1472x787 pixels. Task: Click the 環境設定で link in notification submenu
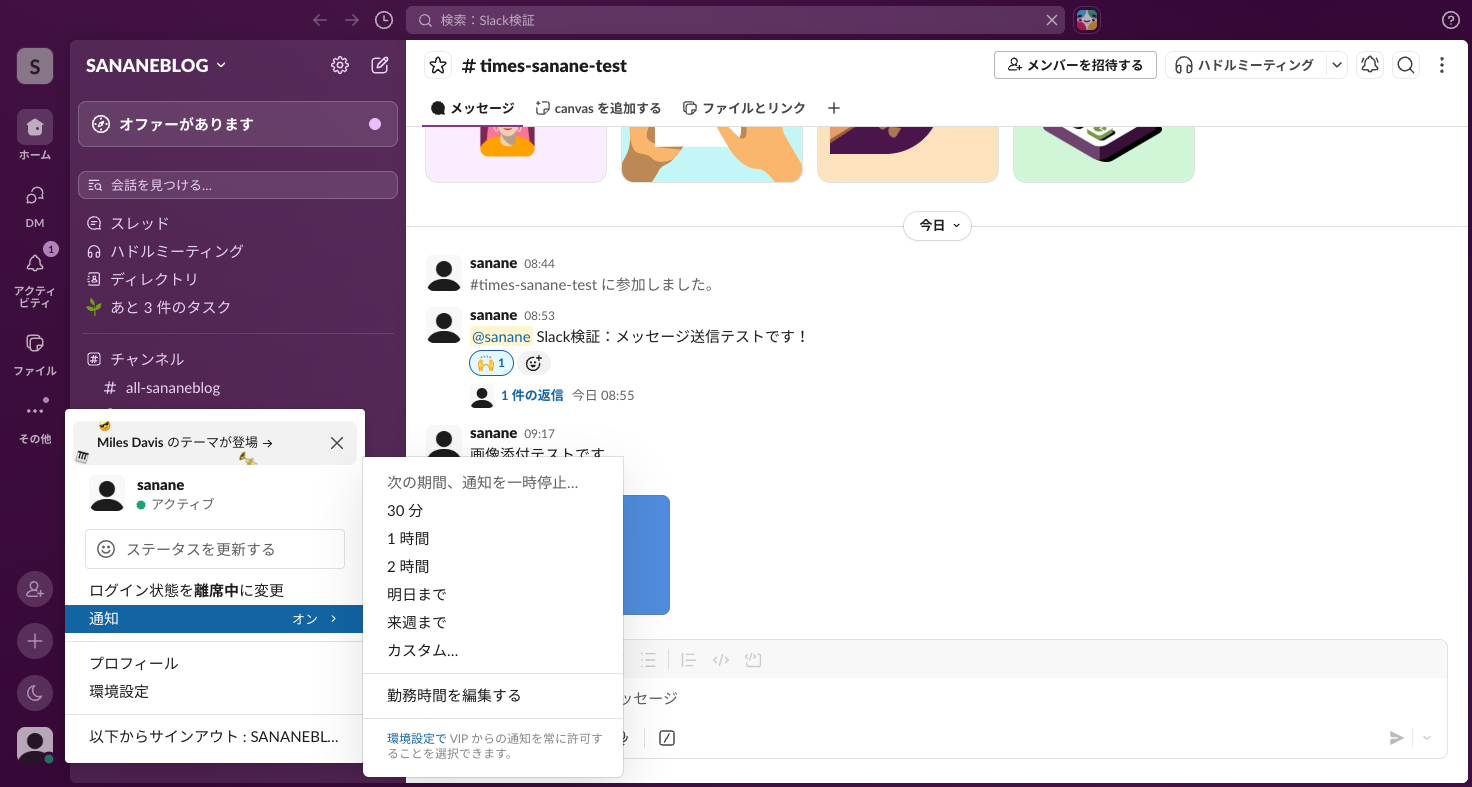[x=417, y=739]
